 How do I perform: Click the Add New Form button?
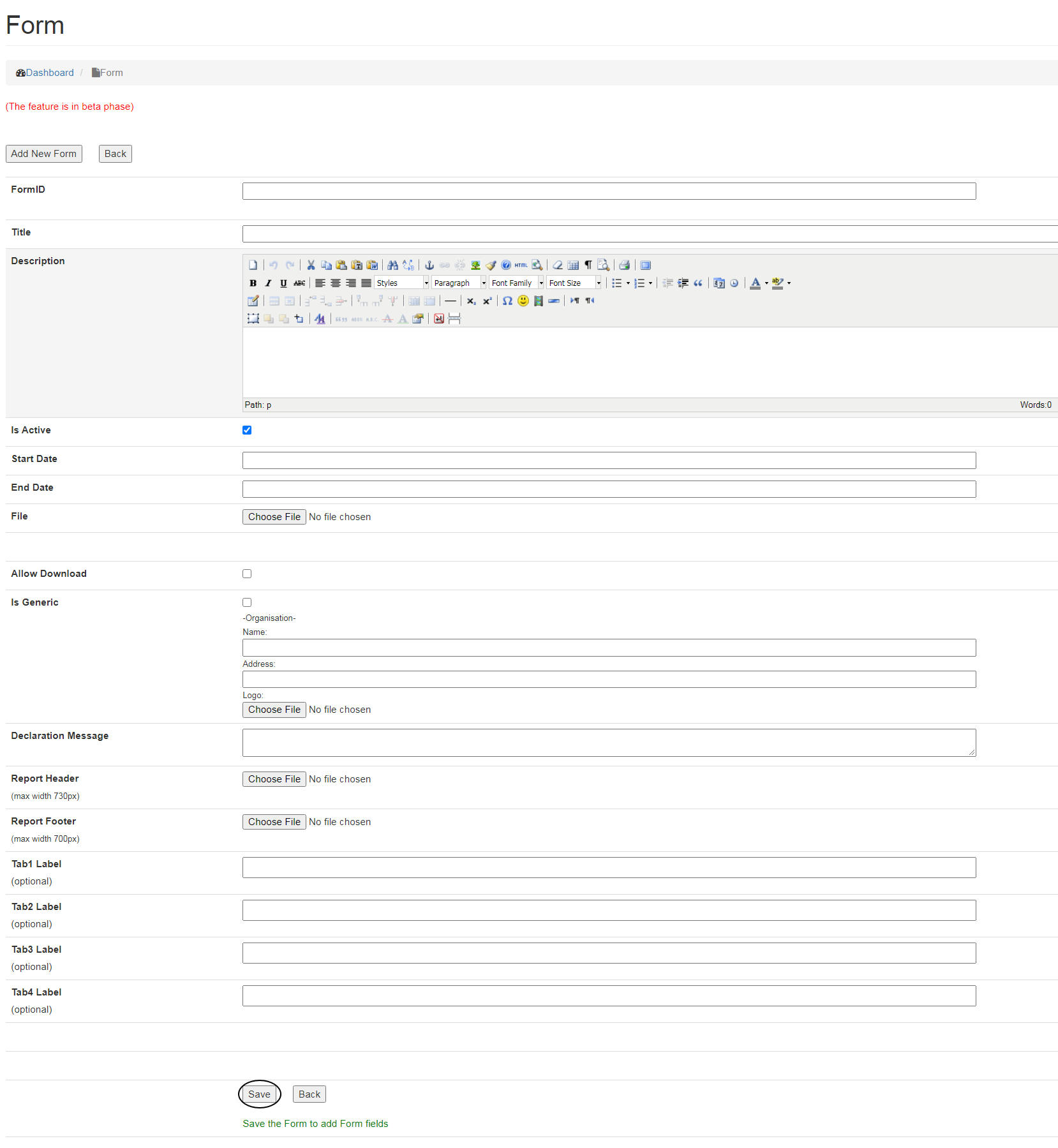click(x=44, y=154)
